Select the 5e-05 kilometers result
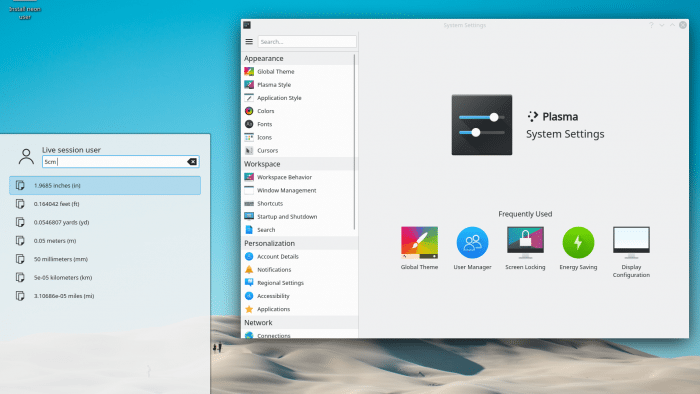 point(105,278)
